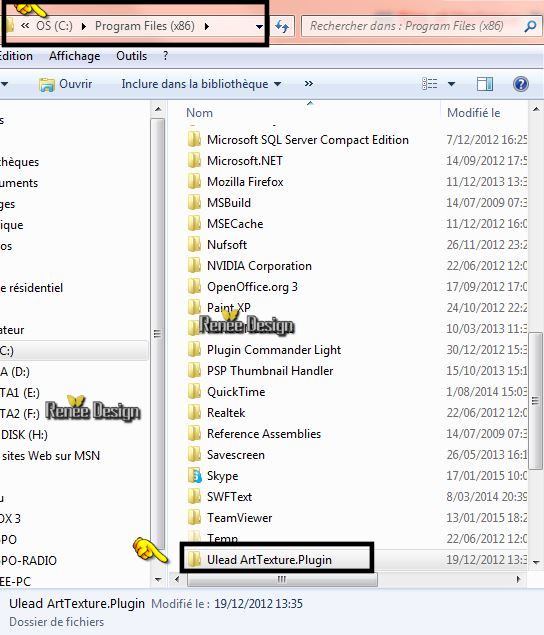
Task: Click horizontal scrollbar left arrow
Action: click(x=177, y=580)
